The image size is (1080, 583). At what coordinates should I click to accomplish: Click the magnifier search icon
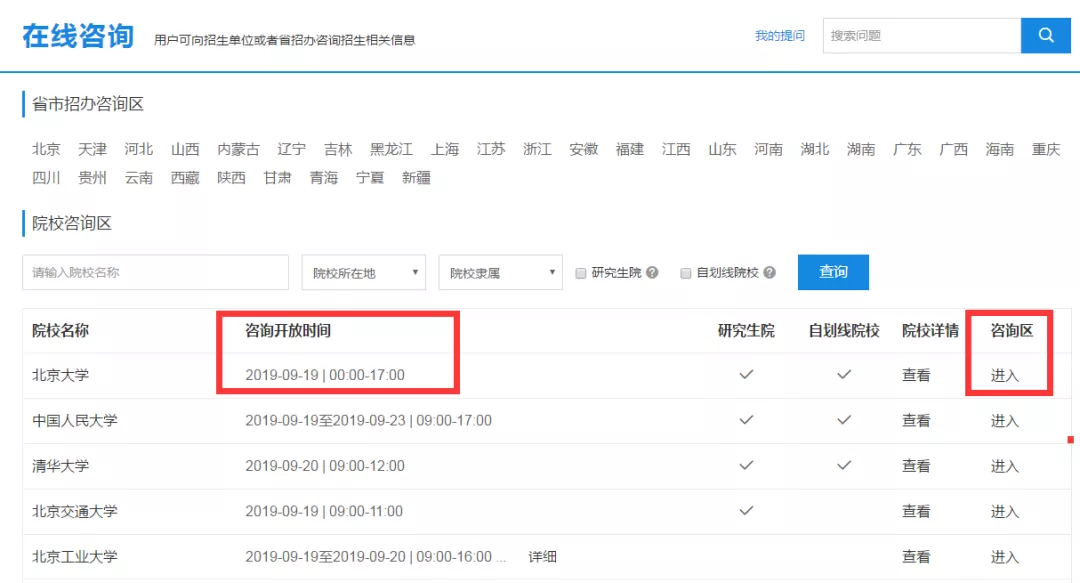pos(1045,35)
